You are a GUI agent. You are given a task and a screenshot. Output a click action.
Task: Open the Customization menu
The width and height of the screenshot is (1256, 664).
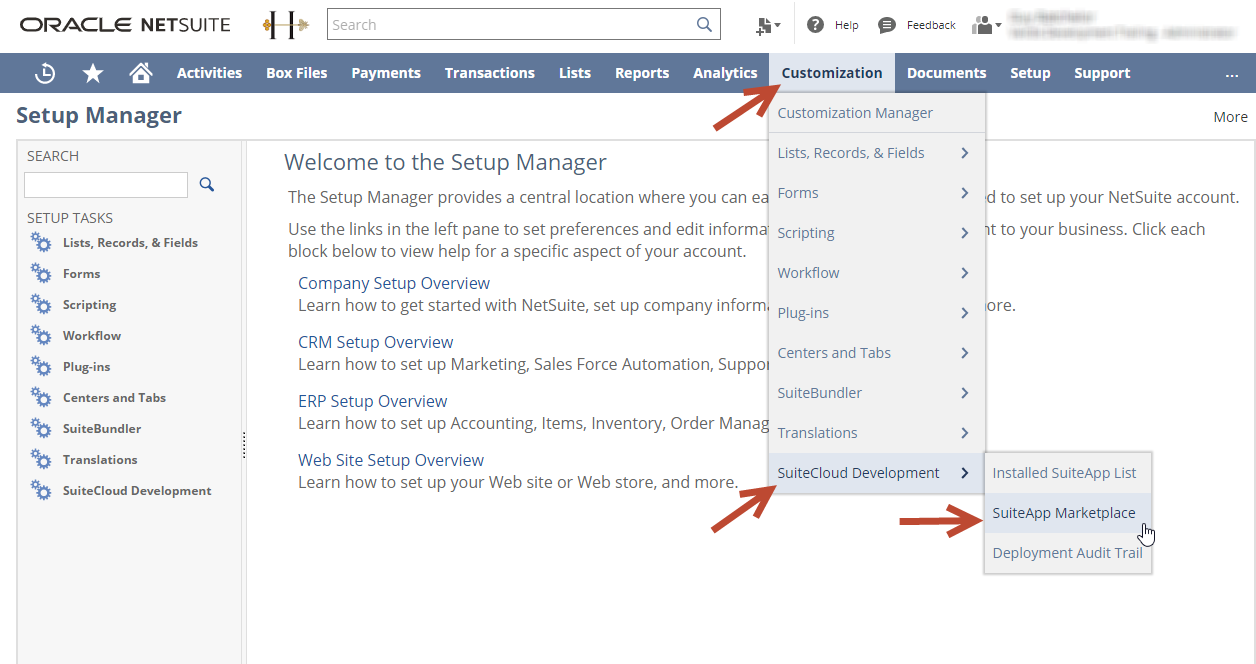pos(832,73)
